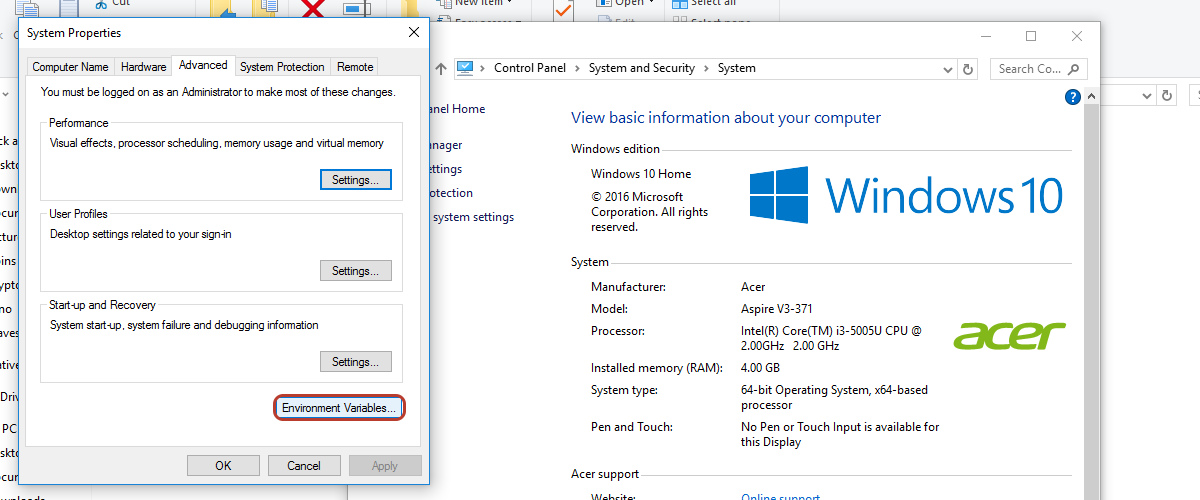This screenshot has height=500, width=1200.
Task: Click the manufacturer value 'Acer'
Action: [755, 287]
